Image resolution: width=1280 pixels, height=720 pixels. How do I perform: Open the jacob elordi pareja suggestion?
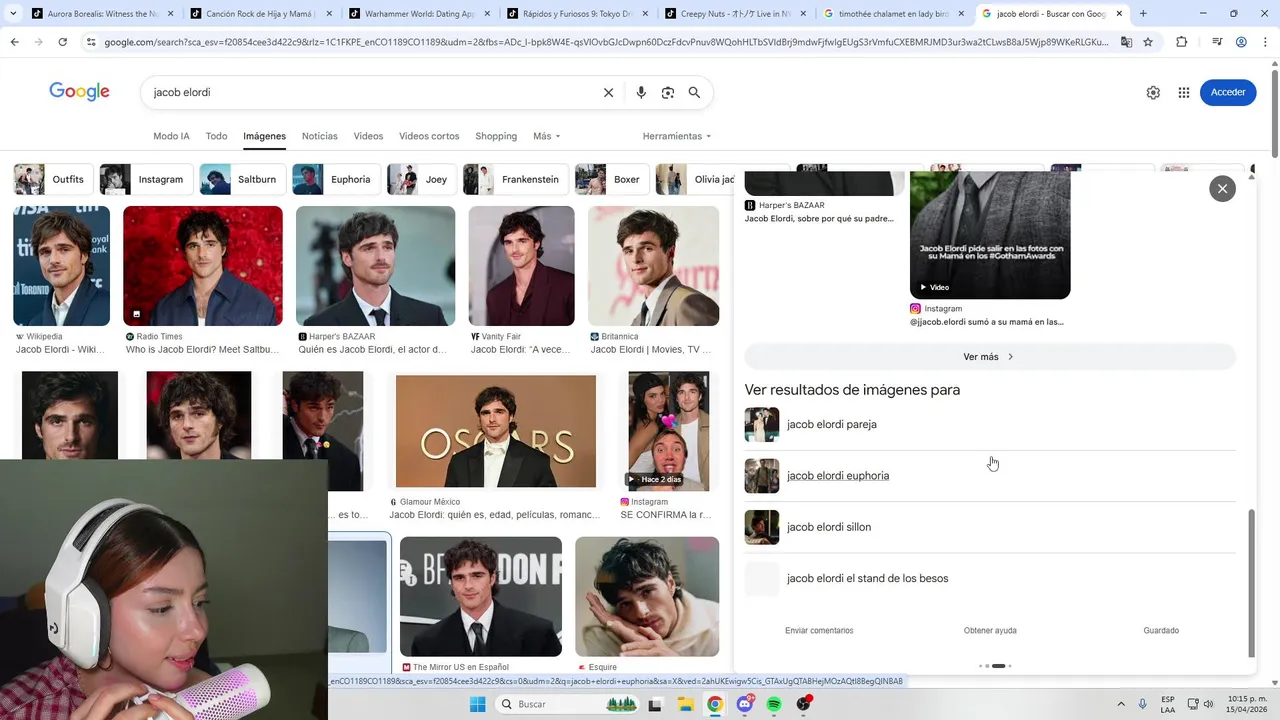990,424
